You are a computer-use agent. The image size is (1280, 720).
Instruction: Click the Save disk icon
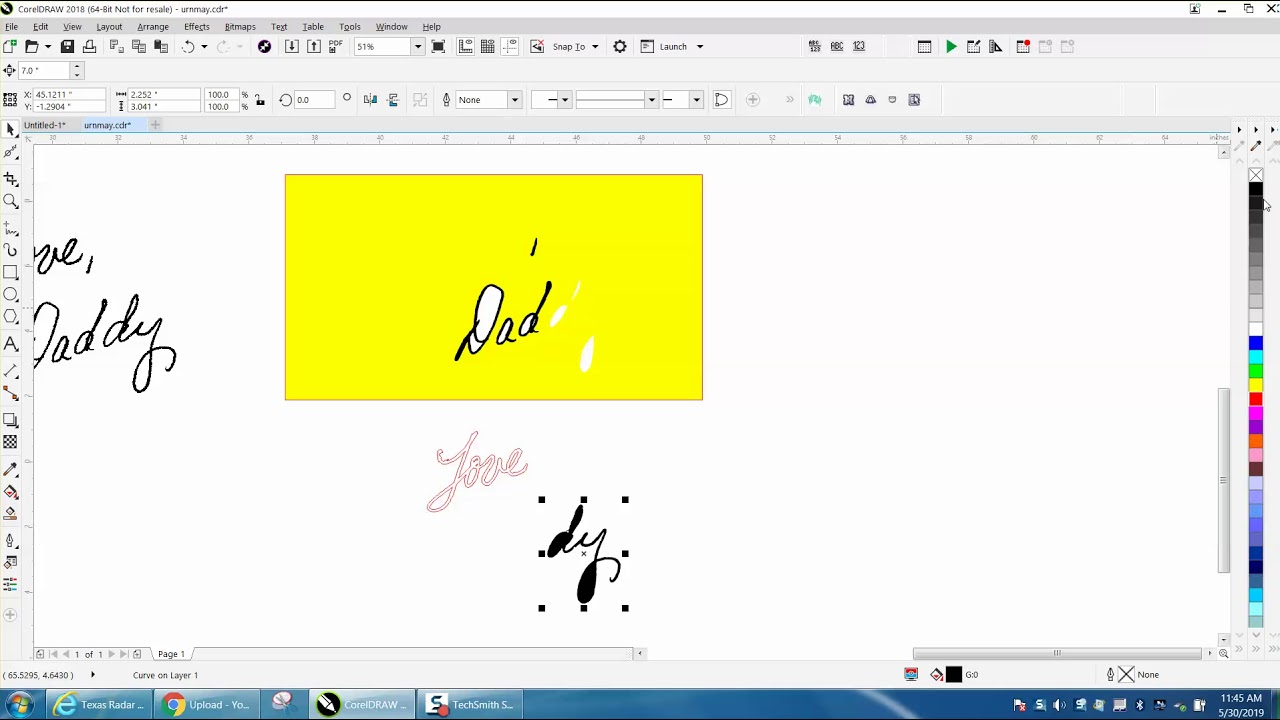[67, 46]
